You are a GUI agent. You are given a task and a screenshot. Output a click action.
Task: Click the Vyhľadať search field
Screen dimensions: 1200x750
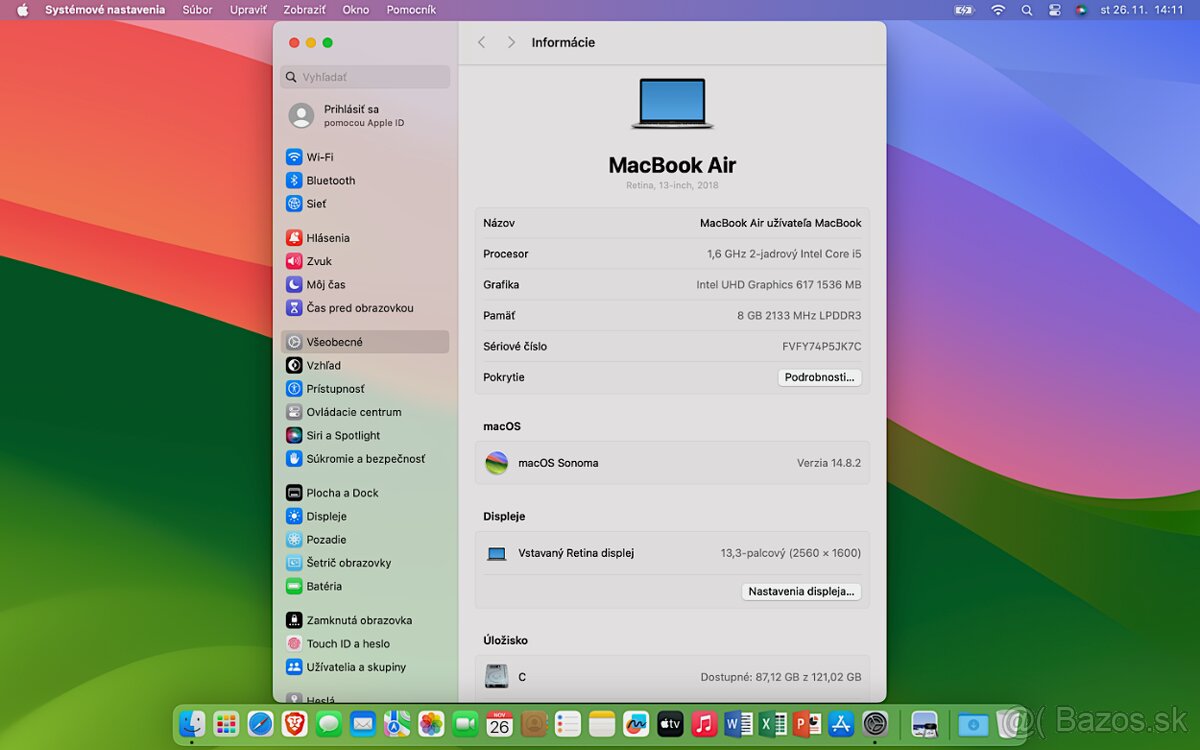pos(365,77)
